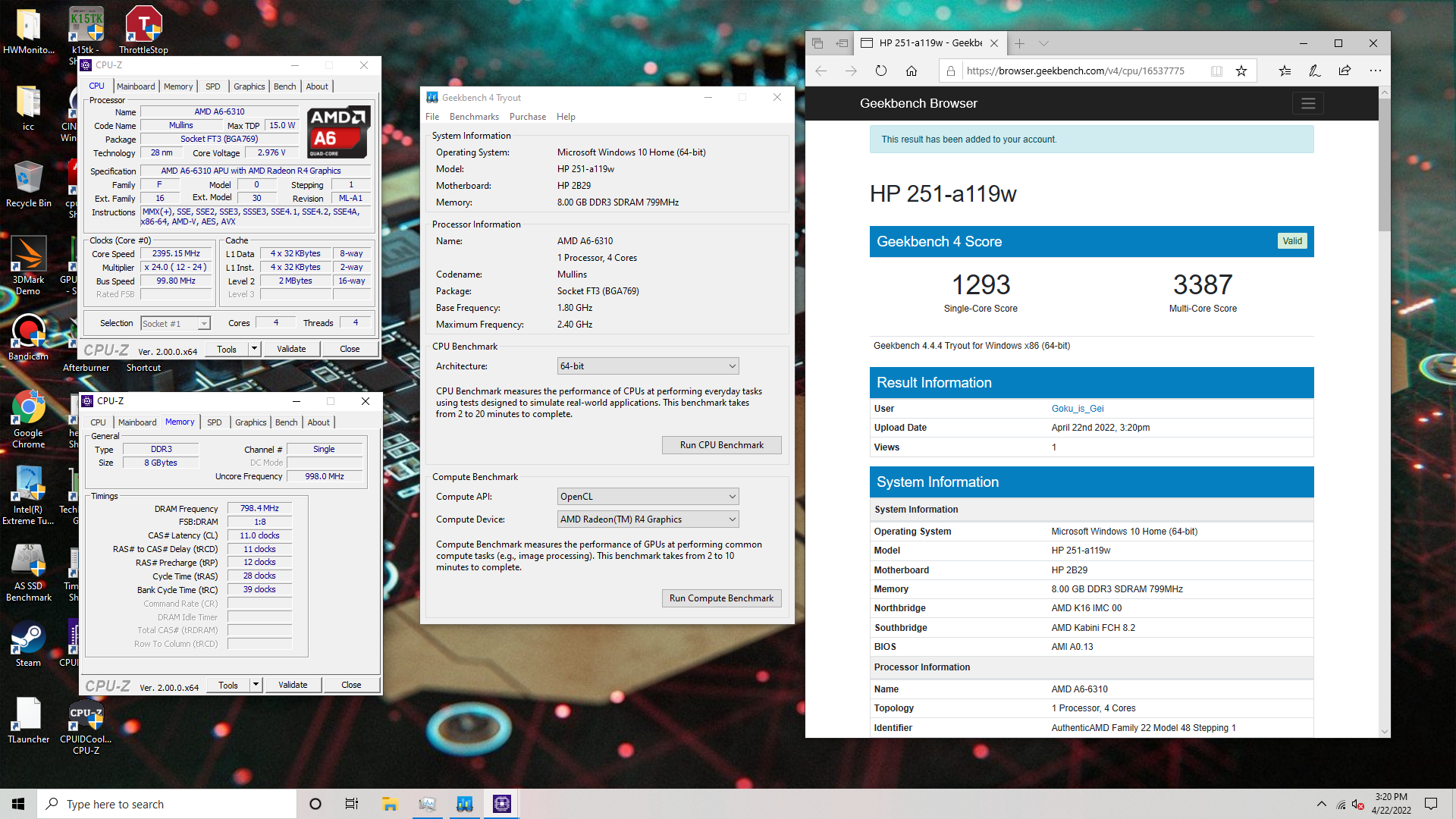1456x819 pixels.
Task: Click Run CPU Benchmark button
Action: tap(721, 445)
